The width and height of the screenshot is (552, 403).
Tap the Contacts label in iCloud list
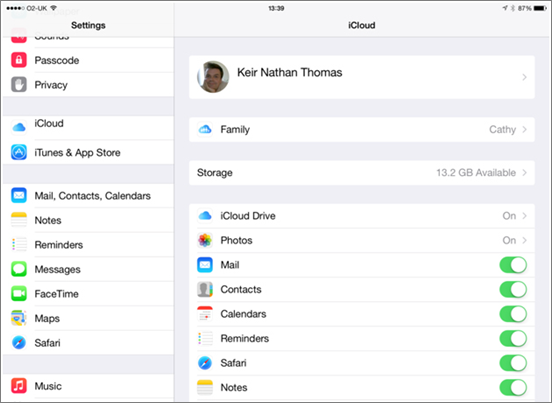(x=241, y=289)
